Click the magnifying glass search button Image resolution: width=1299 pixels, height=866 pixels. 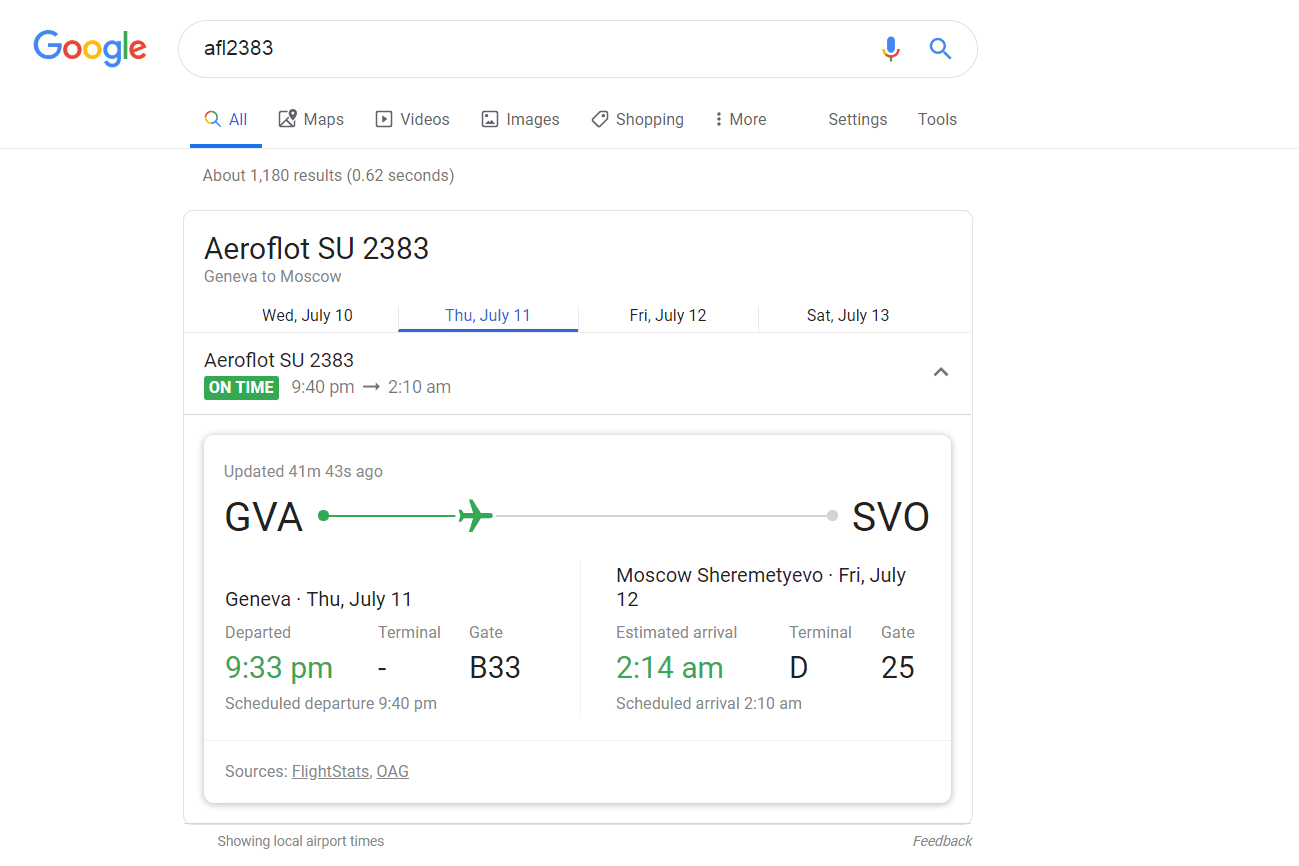940,48
